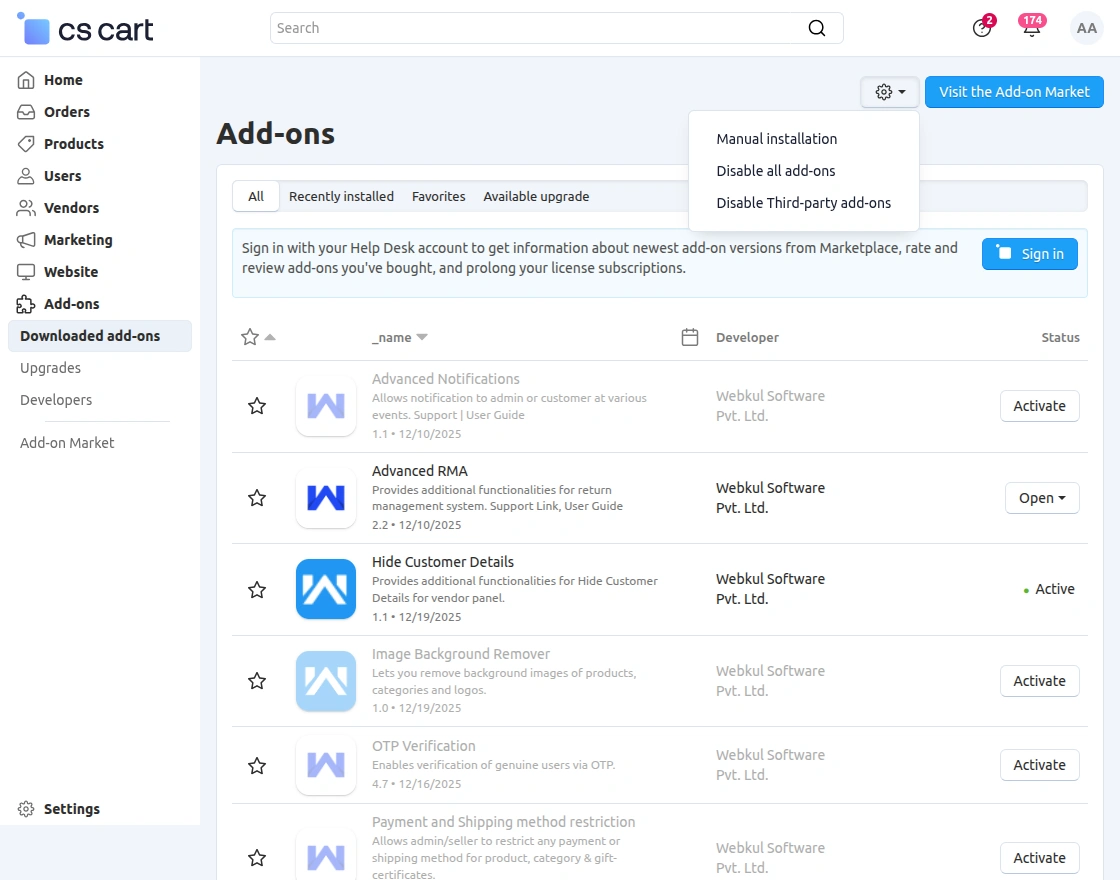Activate the Image Background Remover add-on
The image size is (1120, 880).
pyautogui.click(x=1039, y=681)
